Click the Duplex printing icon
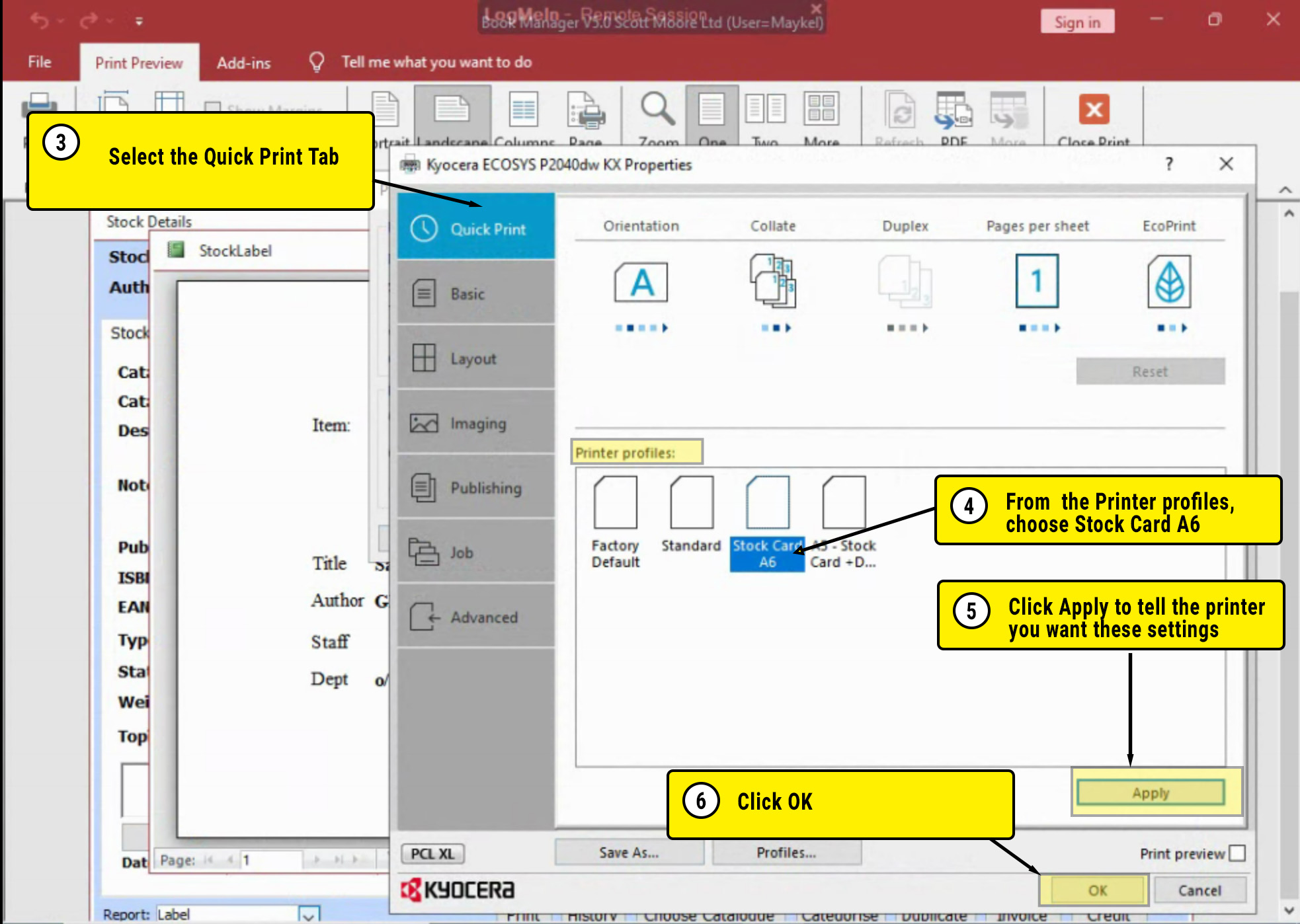The width and height of the screenshot is (1300, 924). (x=905, y=282)
